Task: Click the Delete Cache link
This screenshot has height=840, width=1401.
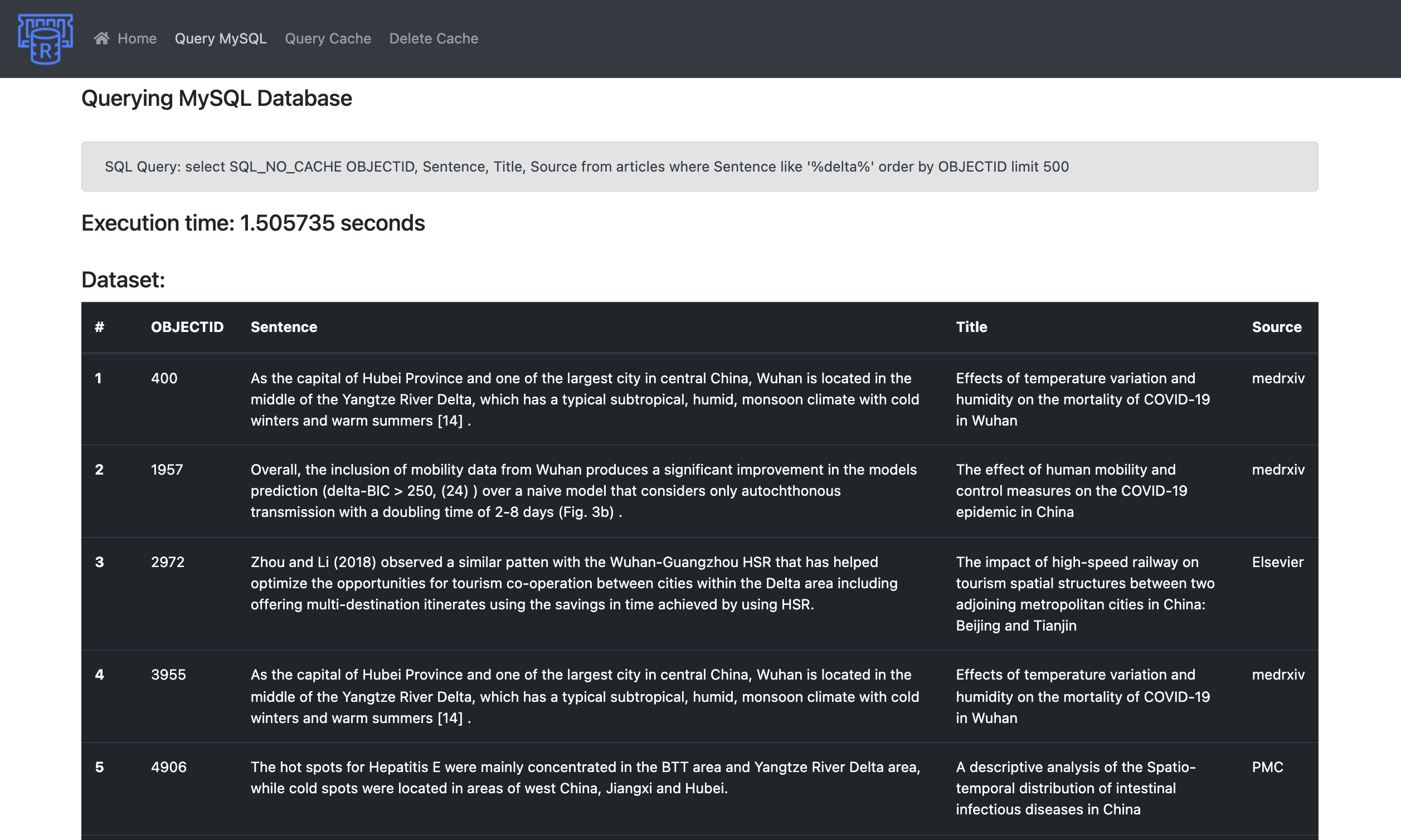Action: coord(433,38)
